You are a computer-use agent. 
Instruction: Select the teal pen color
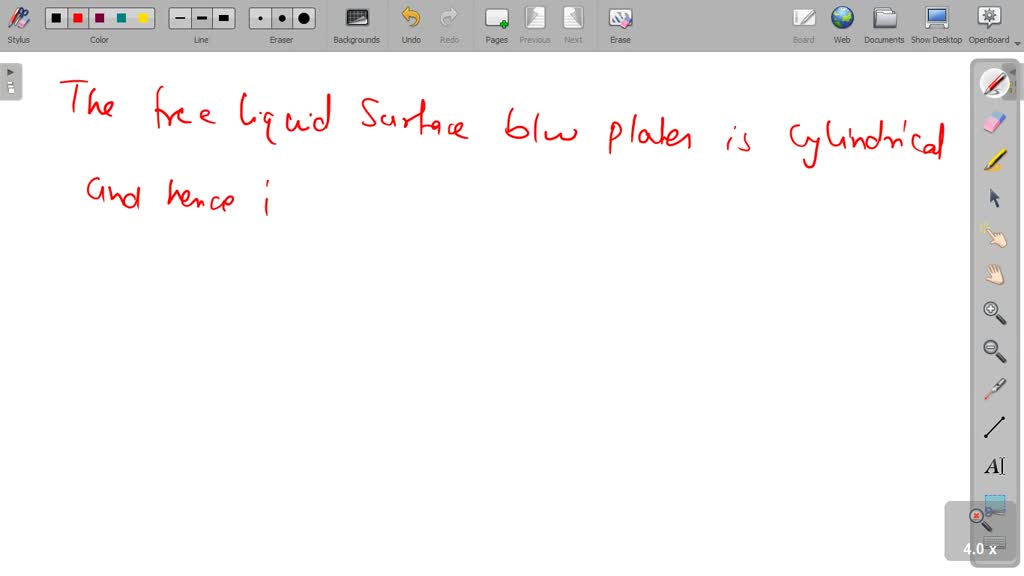121,18
